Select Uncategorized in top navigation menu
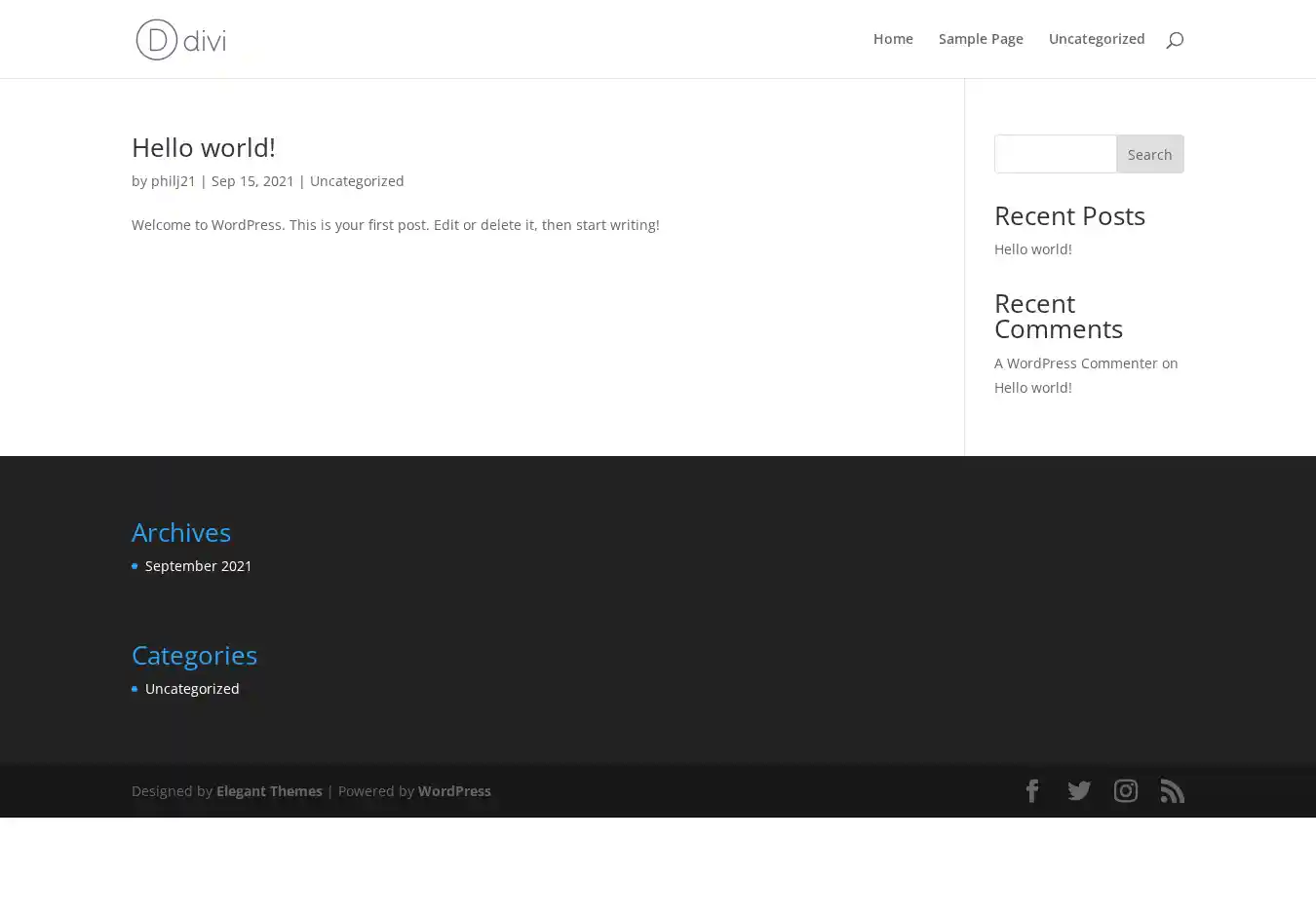Viewport: 1316px width, 916px height. click(1096, 39)
